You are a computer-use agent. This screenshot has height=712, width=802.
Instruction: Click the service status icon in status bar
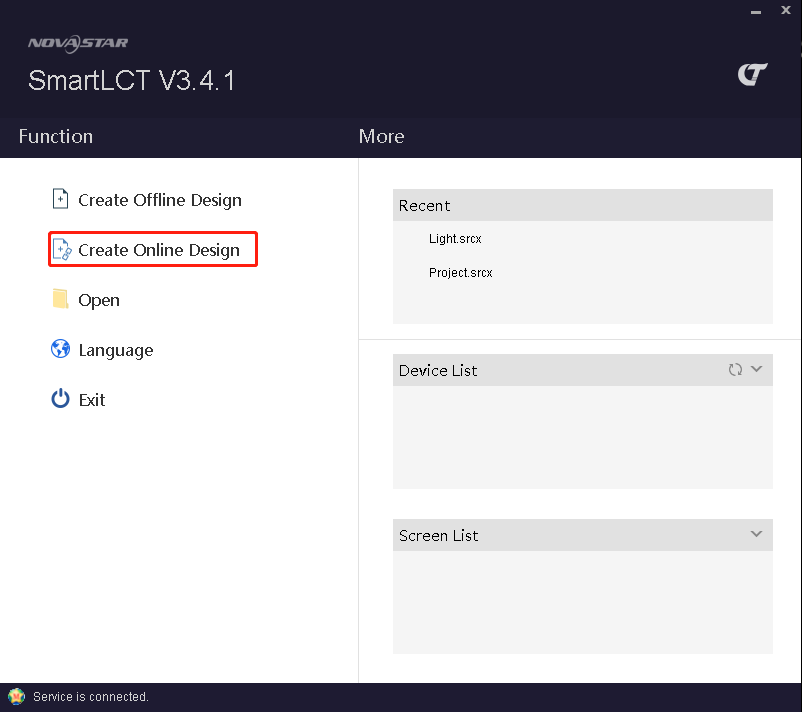tap(16, 697)
